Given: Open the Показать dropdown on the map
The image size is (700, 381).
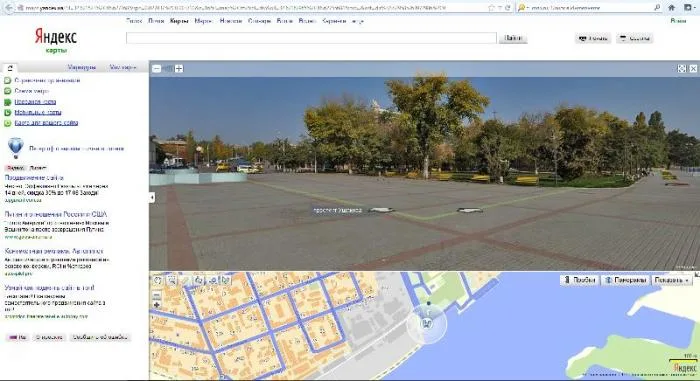Looking at the screenshot, I should click(x=671, y=280).
